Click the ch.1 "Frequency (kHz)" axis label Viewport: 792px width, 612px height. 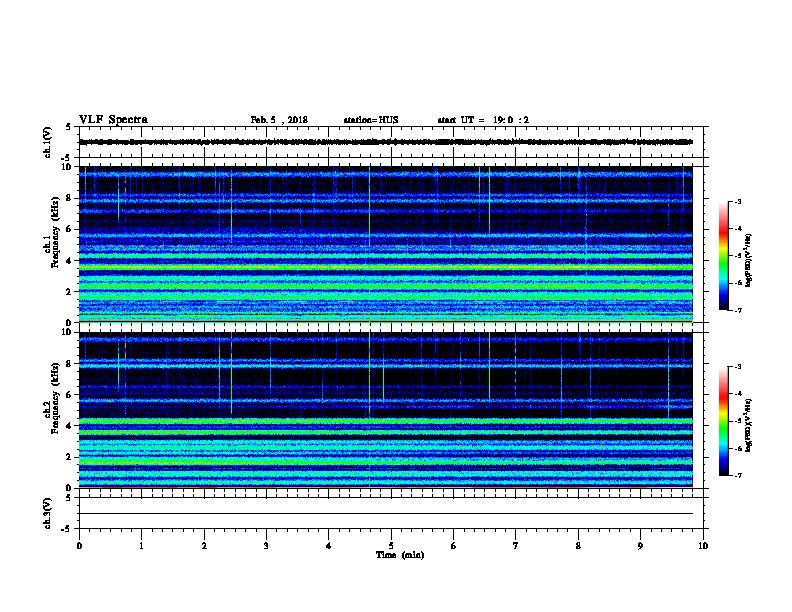[56, 232]
